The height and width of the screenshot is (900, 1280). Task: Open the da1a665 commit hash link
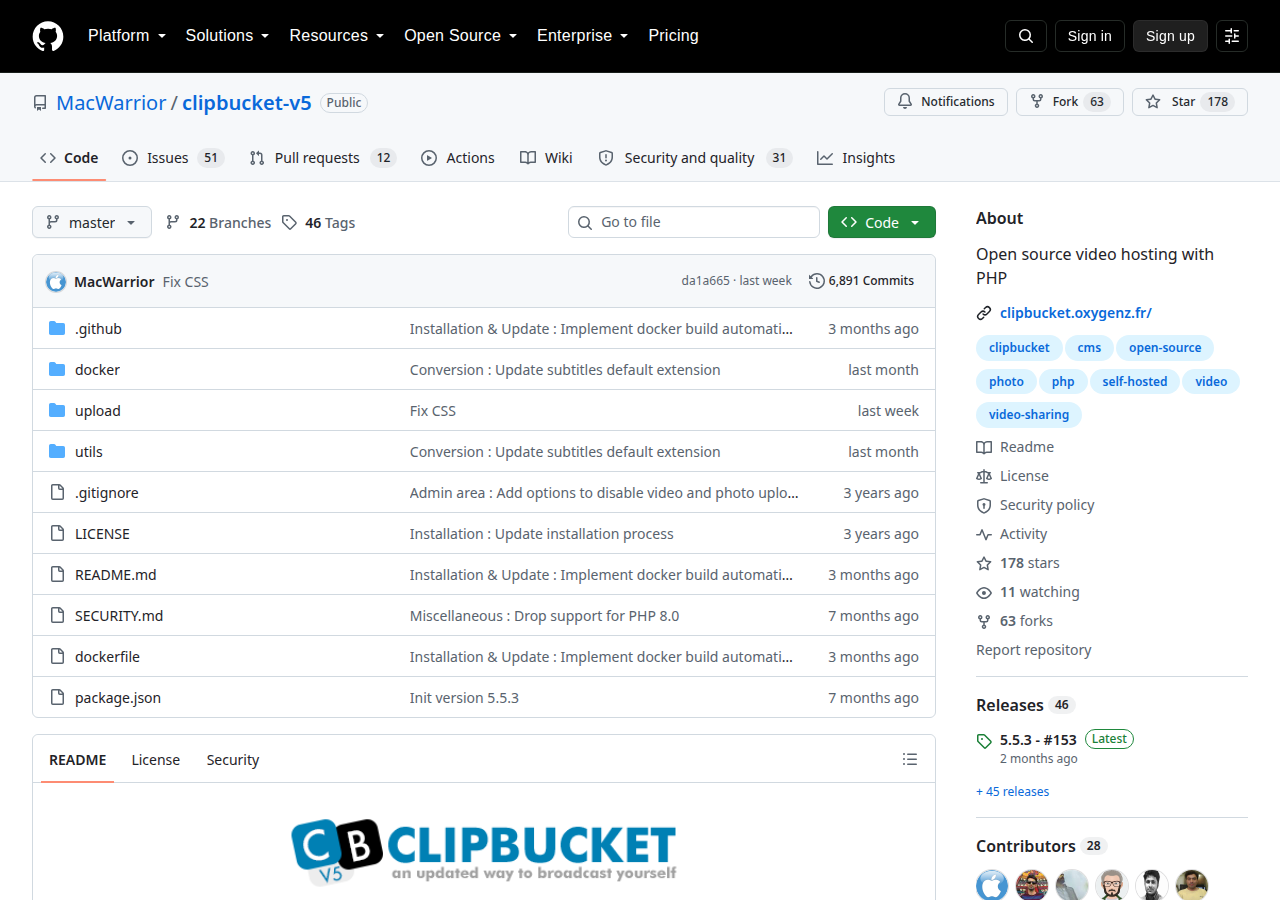pos(706,281)
